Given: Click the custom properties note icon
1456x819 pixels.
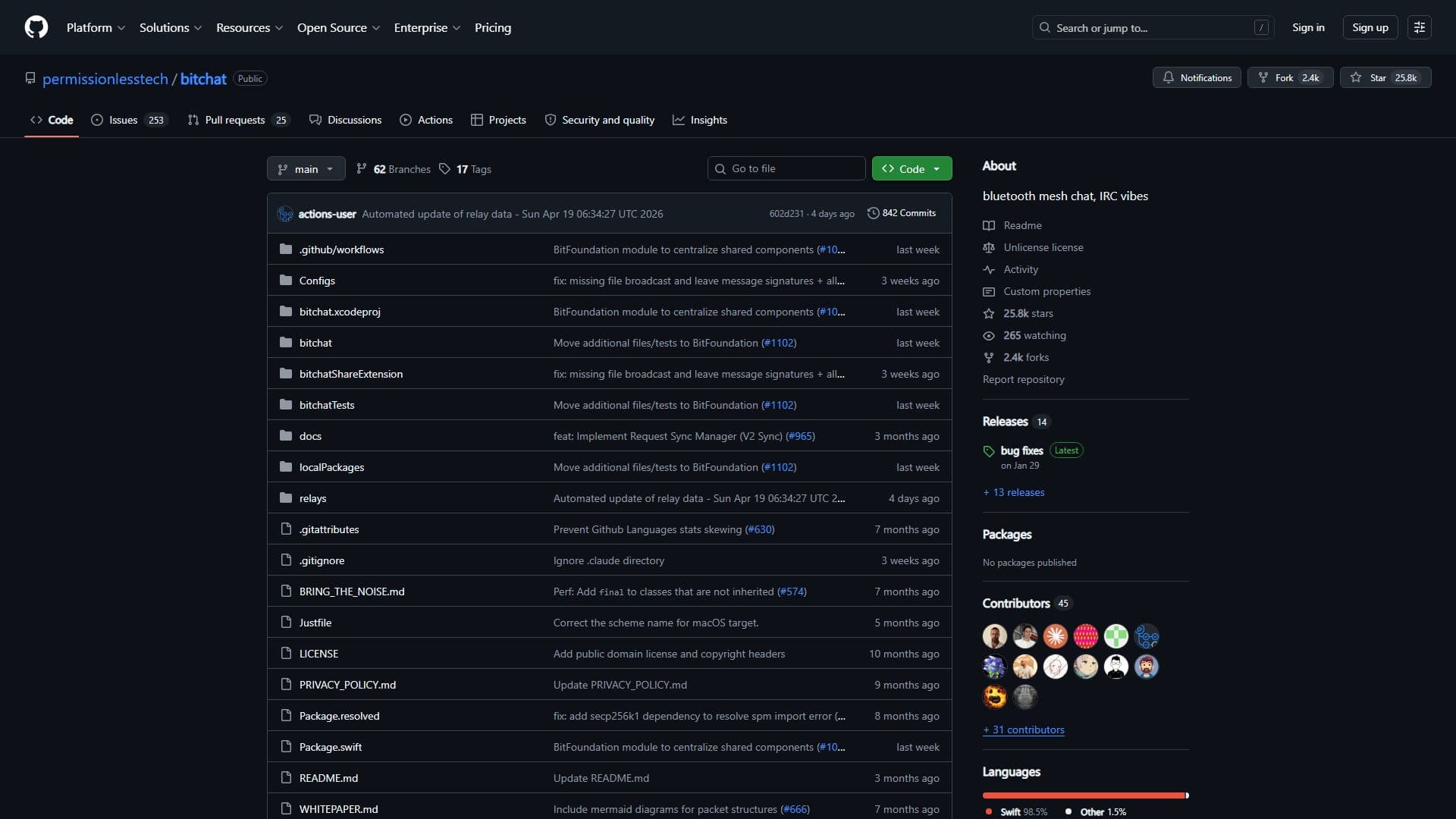Looking at the screenshot, I should pyautogui.click(x=989, y=291).
